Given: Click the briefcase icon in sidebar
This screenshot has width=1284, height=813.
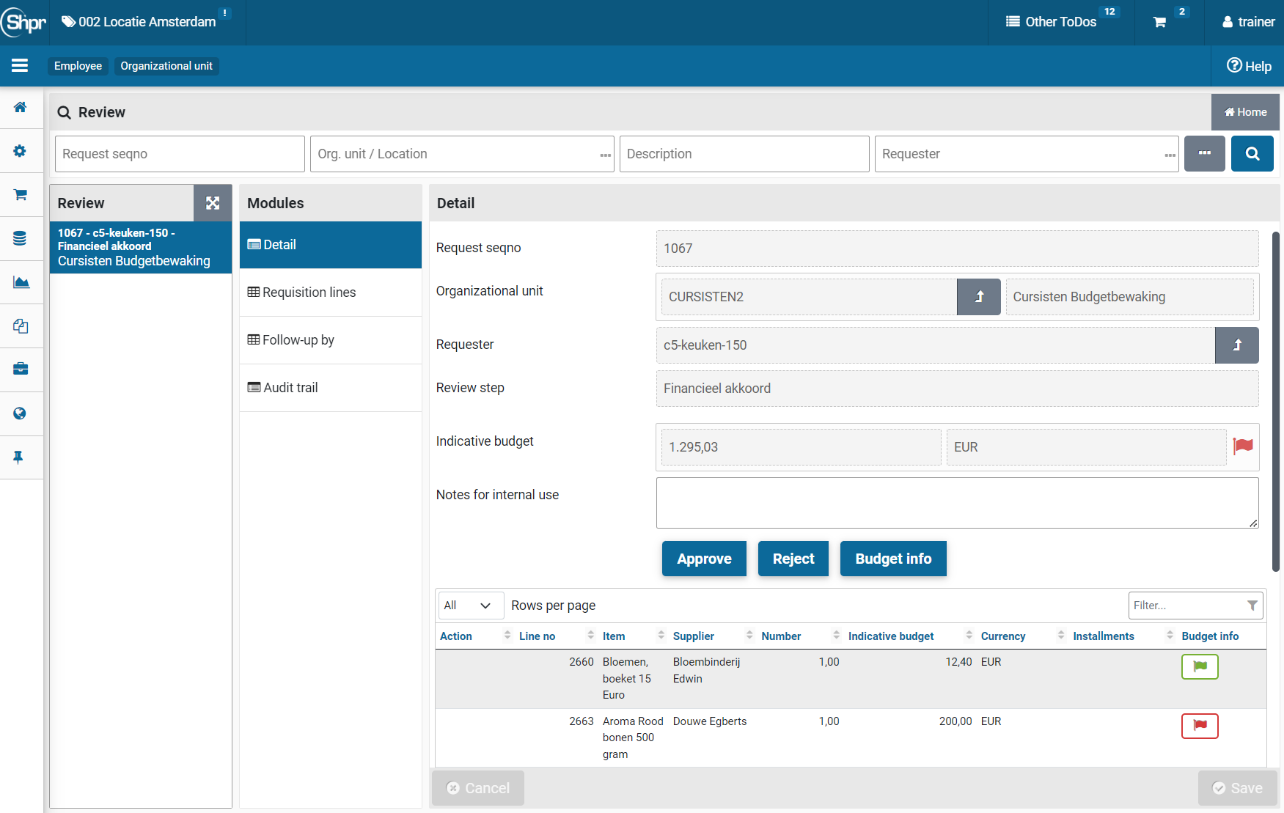Looking at the screenshot, I should point(20,369).
